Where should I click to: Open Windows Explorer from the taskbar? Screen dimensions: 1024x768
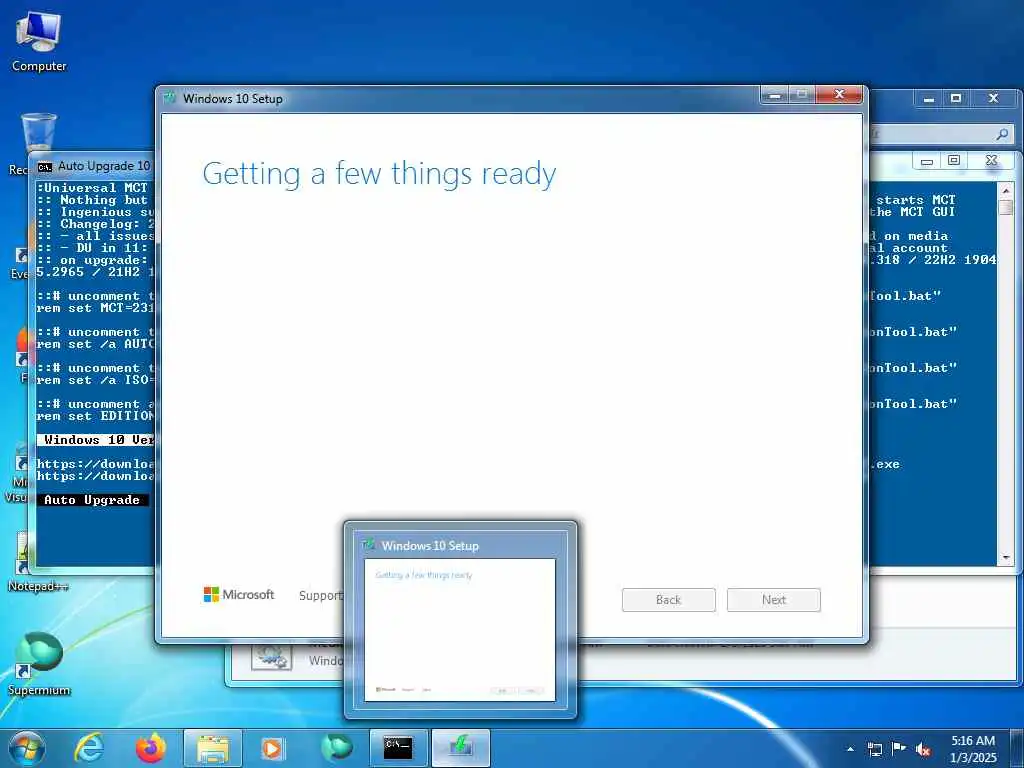tap(213, 748)
